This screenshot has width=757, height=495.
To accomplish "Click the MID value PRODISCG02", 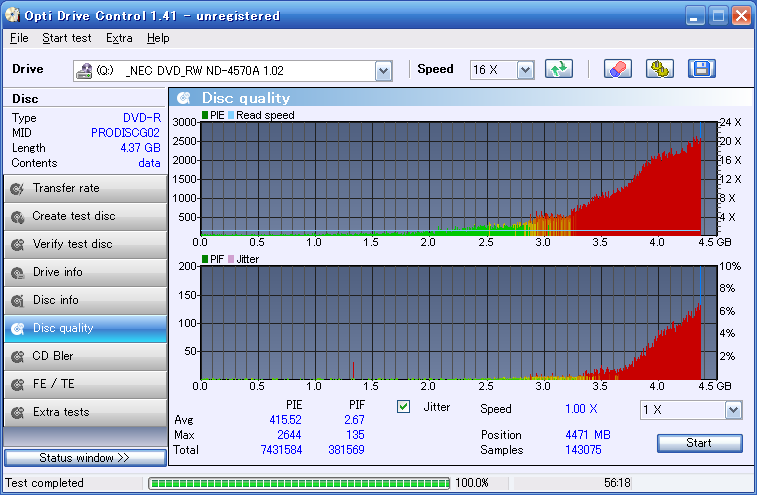I will coord(125,133).
